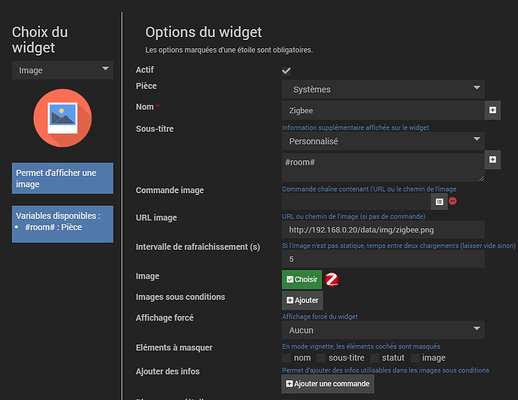This screenshot has height=400, width=518.
Task: Click Ajouter under Images sous conditions
Action: [x=302, y=300]
